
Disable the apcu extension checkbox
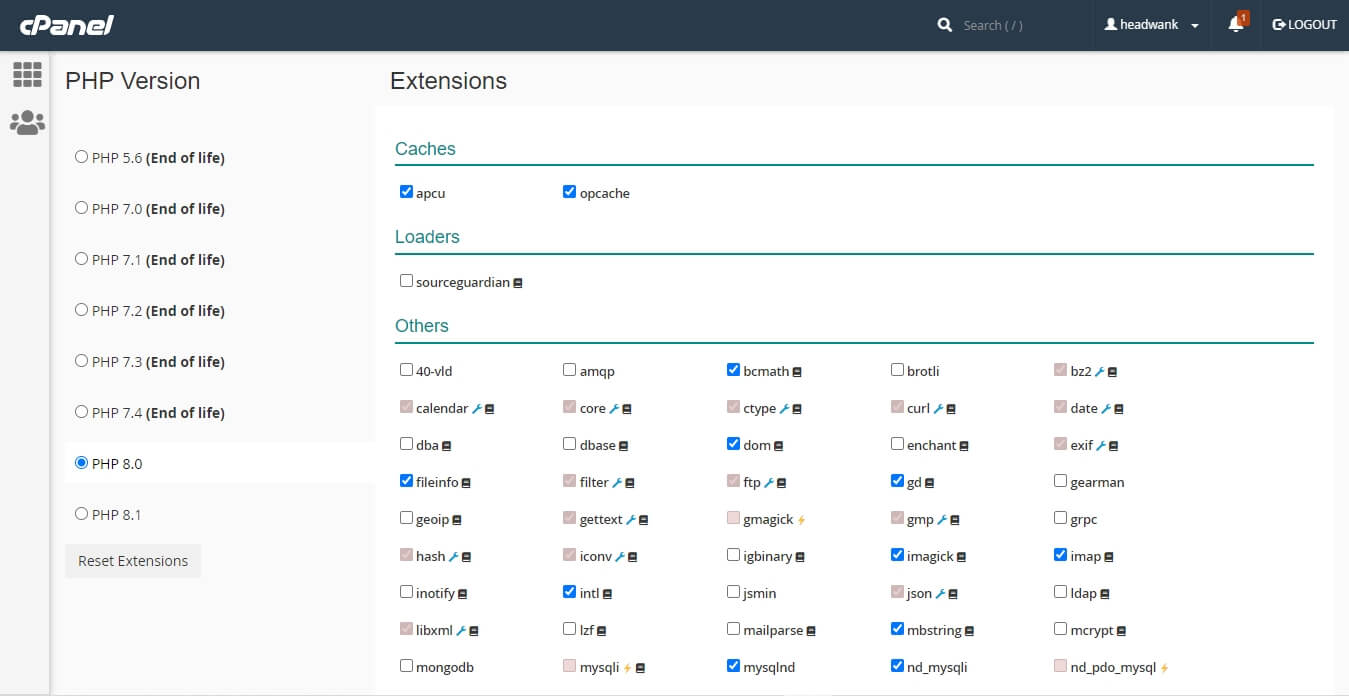click(406, 192)
